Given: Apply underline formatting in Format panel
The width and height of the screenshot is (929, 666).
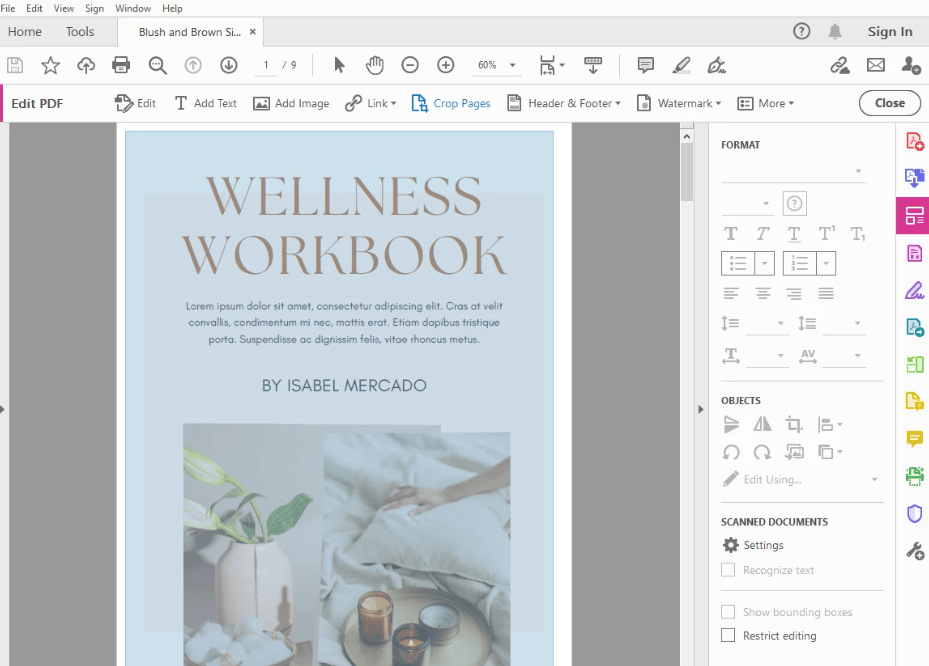Looking at the screenshot, I should pyautogui.click(x=793, y=233).
